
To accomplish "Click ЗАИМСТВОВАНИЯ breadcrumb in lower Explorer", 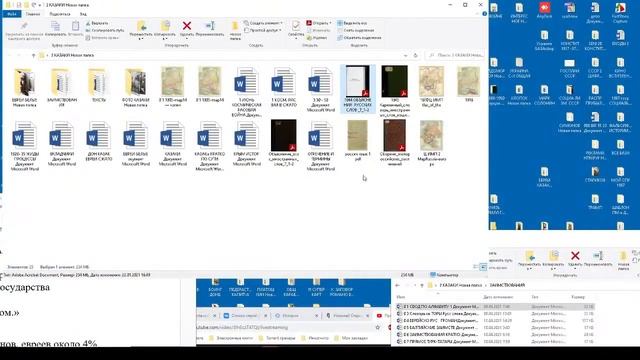I will click(507, 285).
